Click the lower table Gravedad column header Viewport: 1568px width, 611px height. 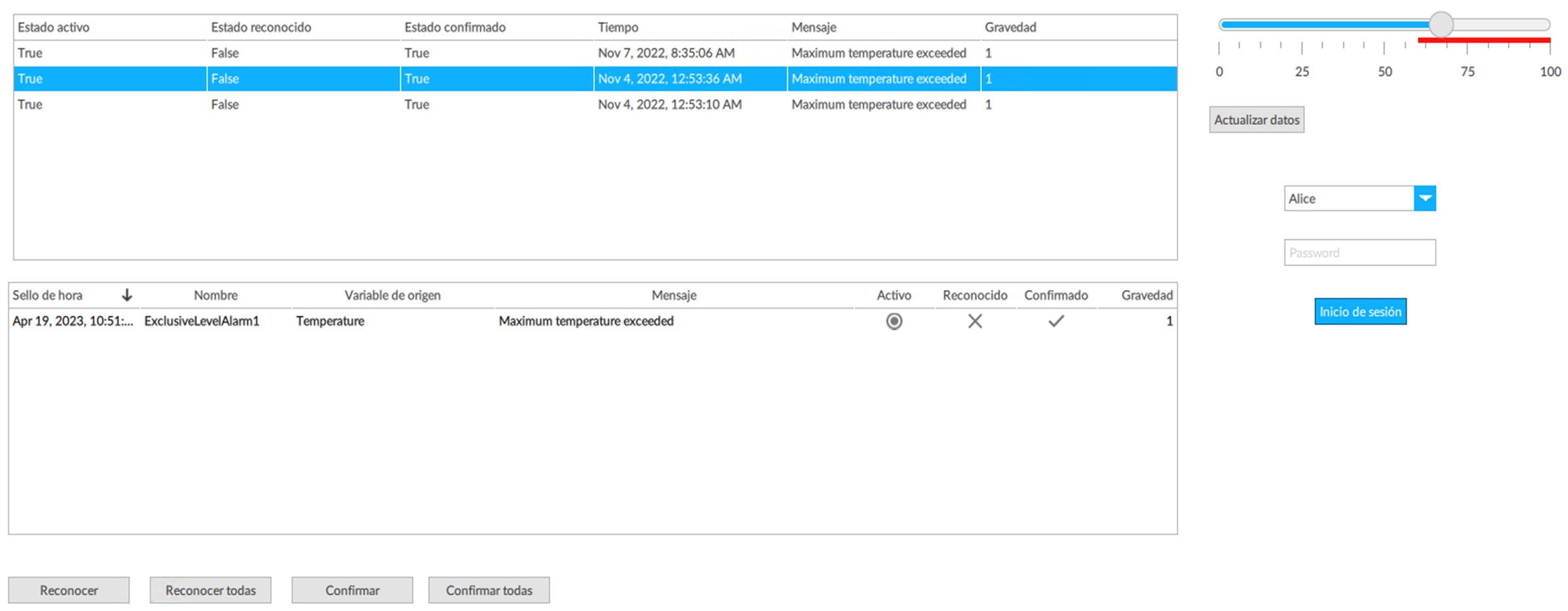[x=1137, y=295]
